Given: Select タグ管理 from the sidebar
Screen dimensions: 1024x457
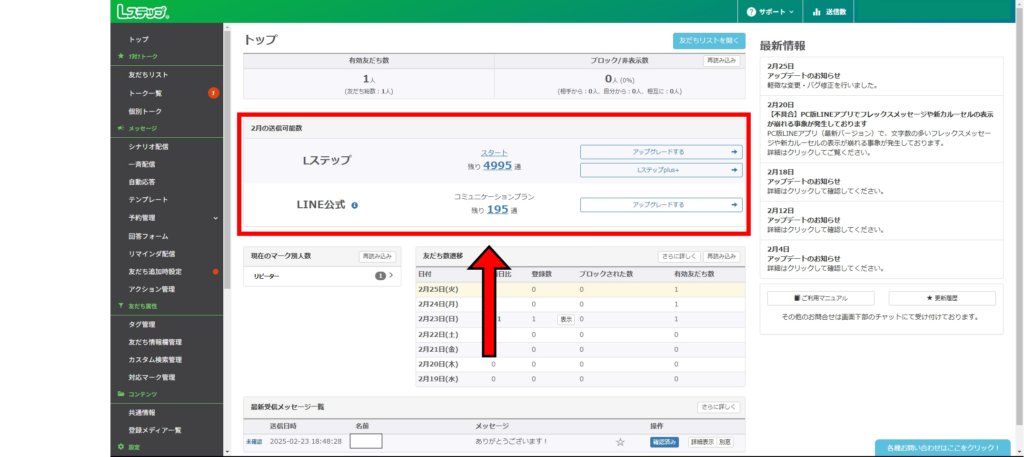Looking at the screenshot, I should tap(142, 324).
